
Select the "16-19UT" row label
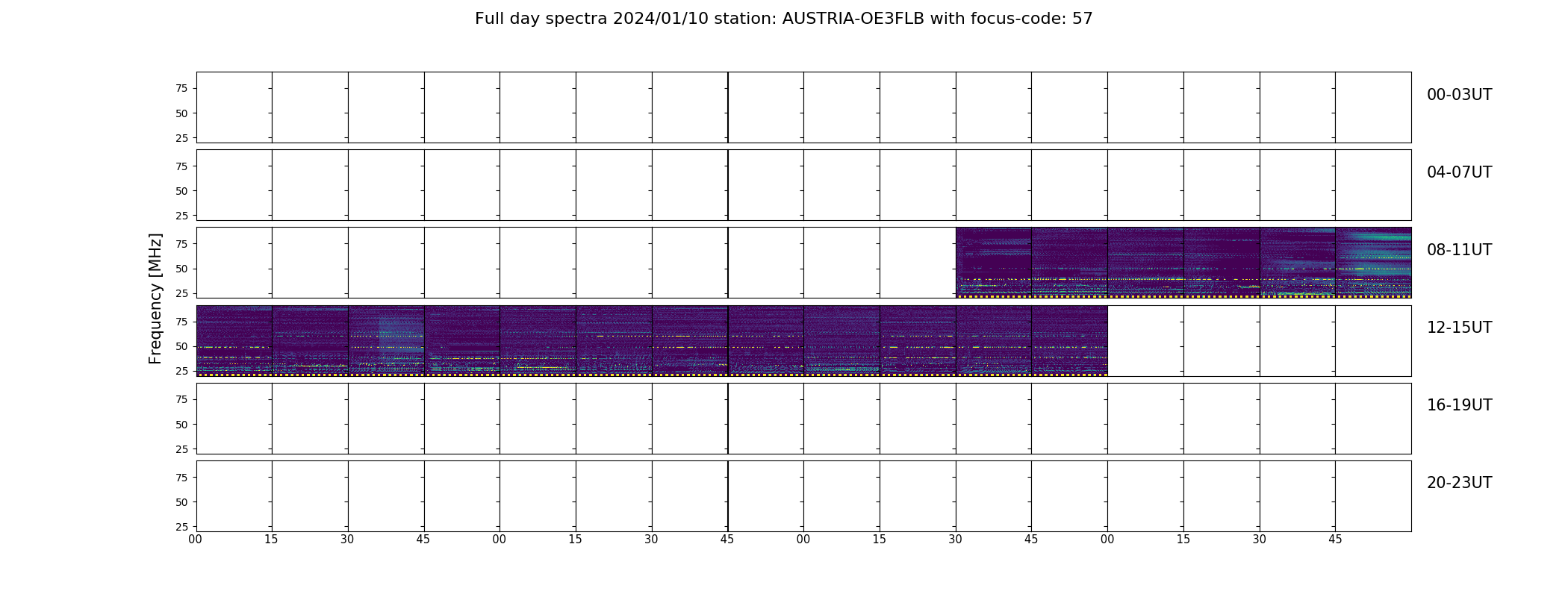[1459, 405]
